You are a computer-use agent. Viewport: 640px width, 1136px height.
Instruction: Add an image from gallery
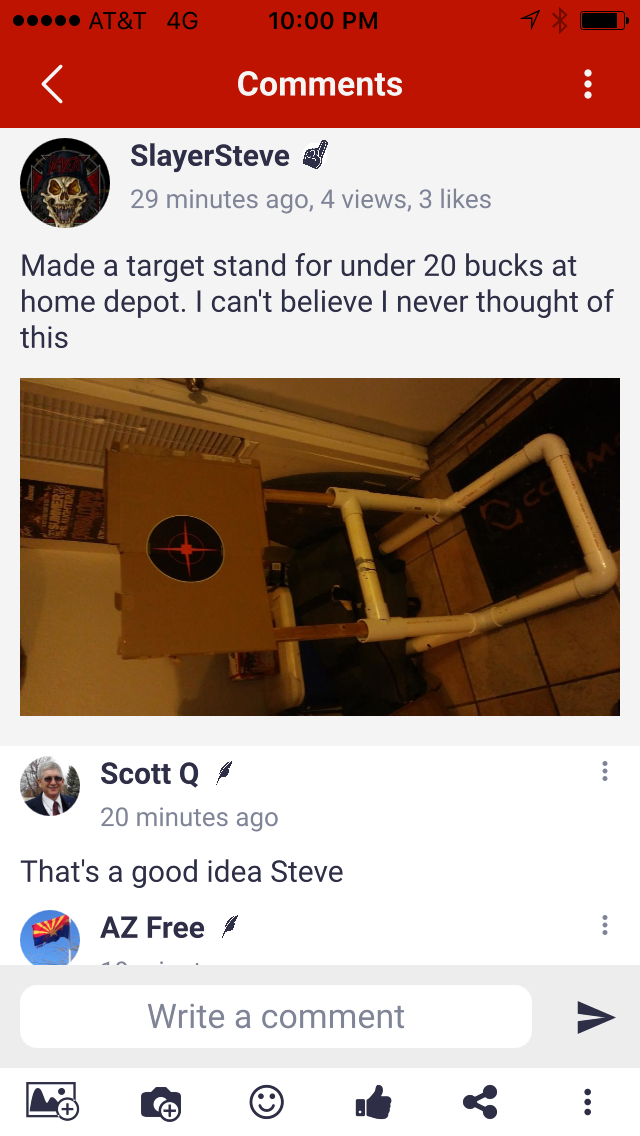tap(52, 1101)
